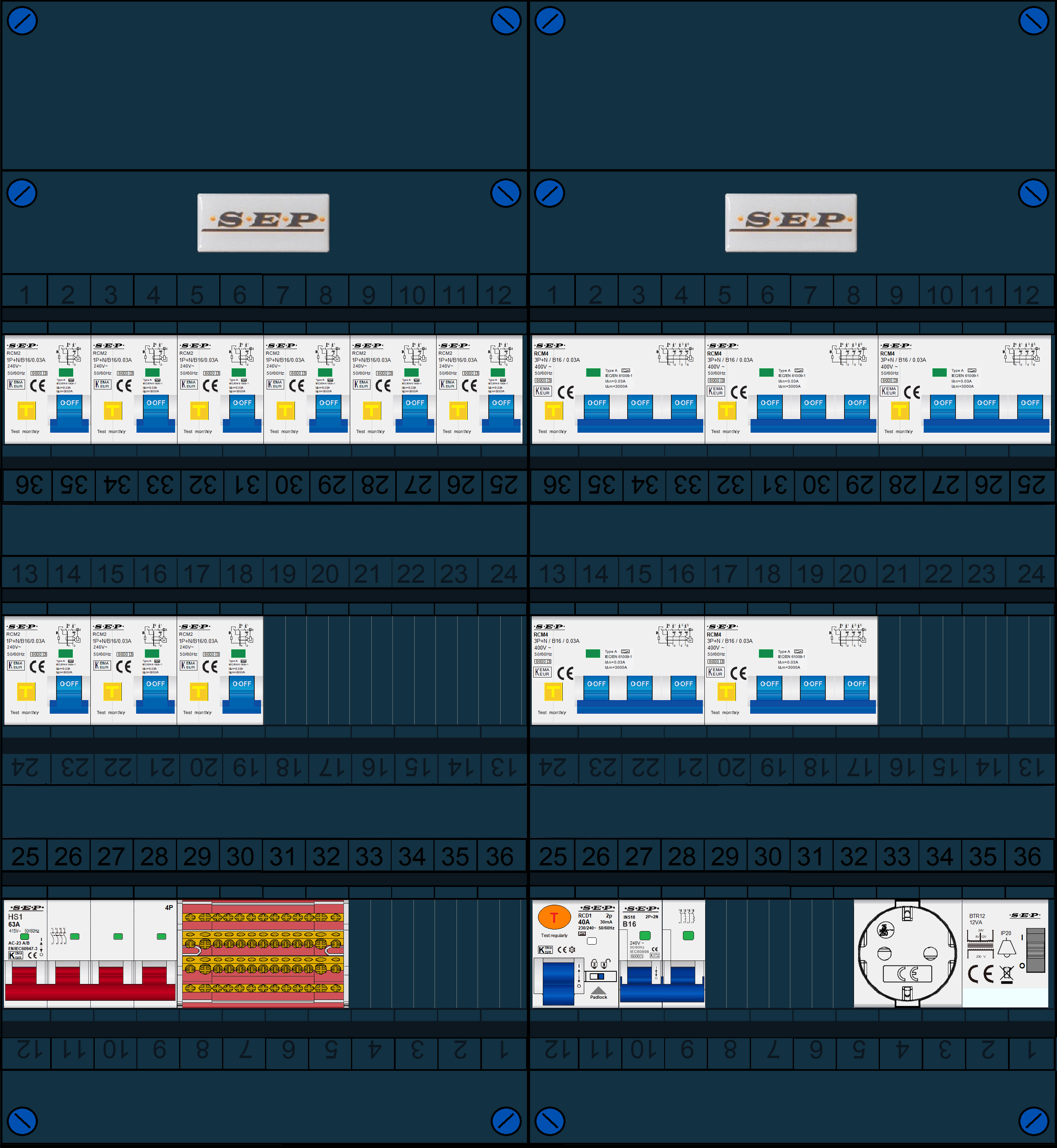Click the crossed-out bin symbol on the BTR12 transformer
The height and width of the screenshot is (1148, 1057).
click(1007, 974)
